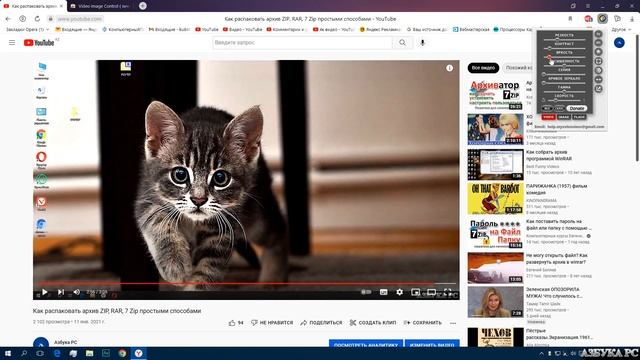Viewport: 640px width, 360px height.
Task: Click the НЕ НРАВИТСЯ dislike button
Action: point(272,322)
